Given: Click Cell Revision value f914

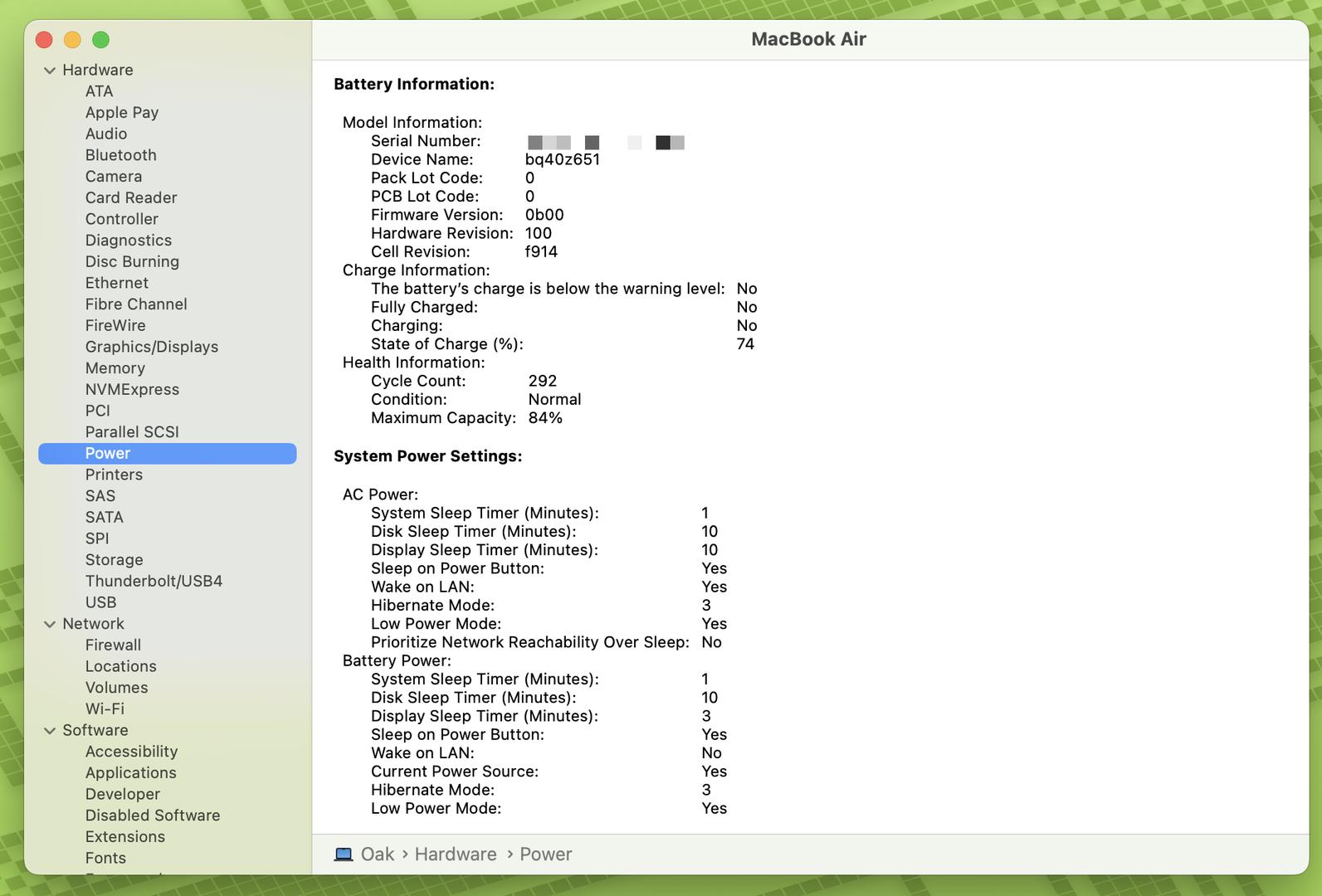Looking at the screenshot, I should [541, 251].
